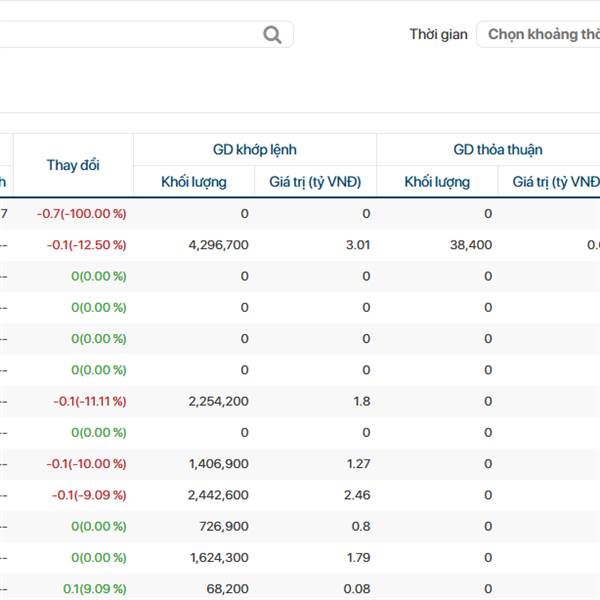Select the 1.27 value cell
Screen dimensions: 600x600
pos(356,463)
